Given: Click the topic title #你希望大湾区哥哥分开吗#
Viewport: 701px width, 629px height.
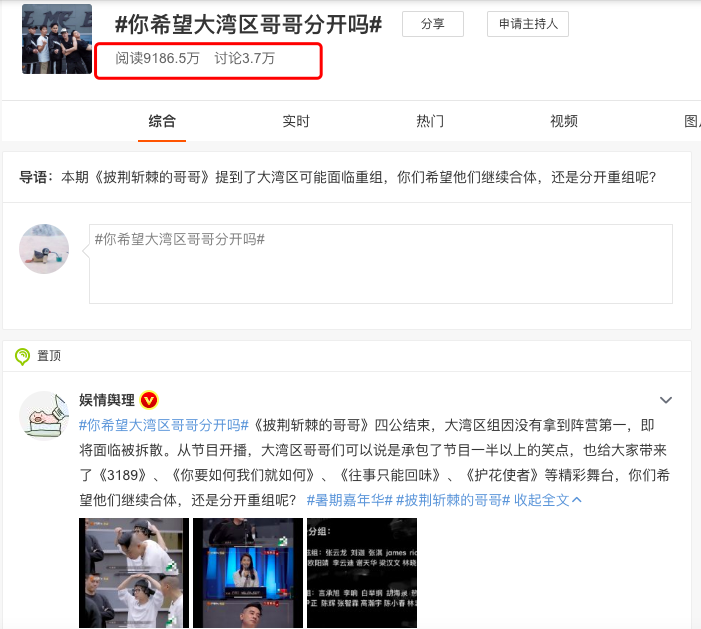Looking at the screenshot, I should pyautogui.click(x=249, y=24).
